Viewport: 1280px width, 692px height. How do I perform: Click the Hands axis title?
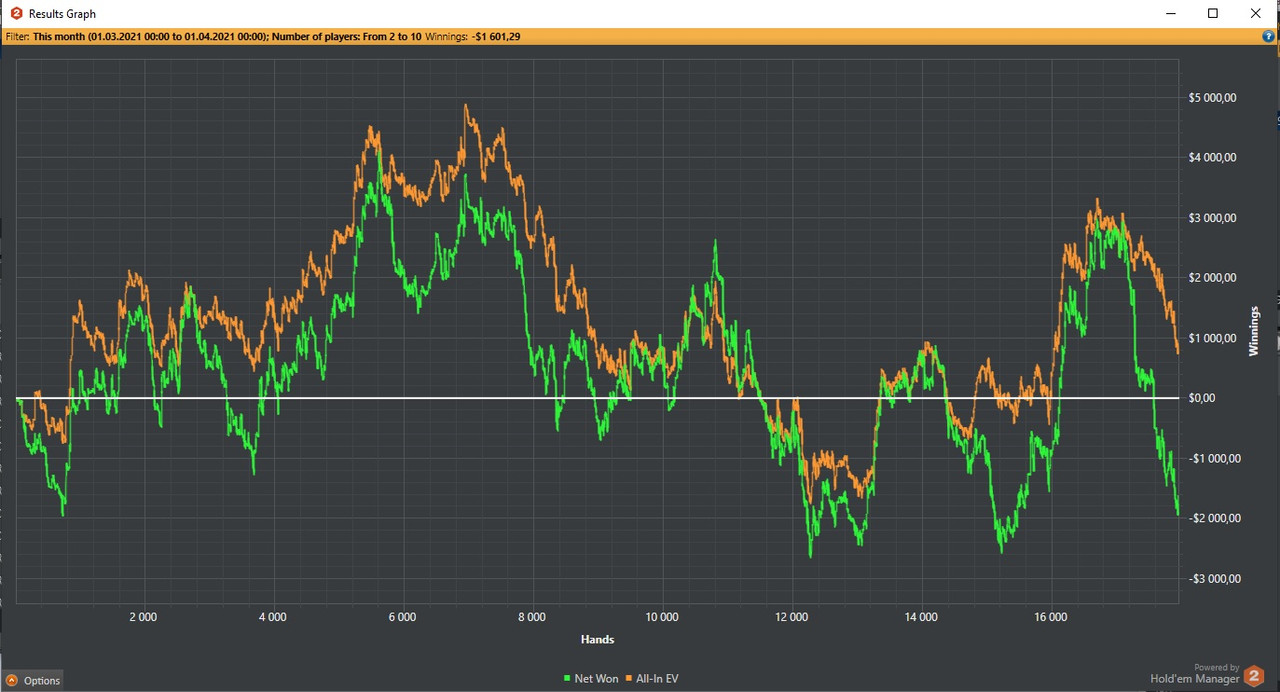(597, 639)
